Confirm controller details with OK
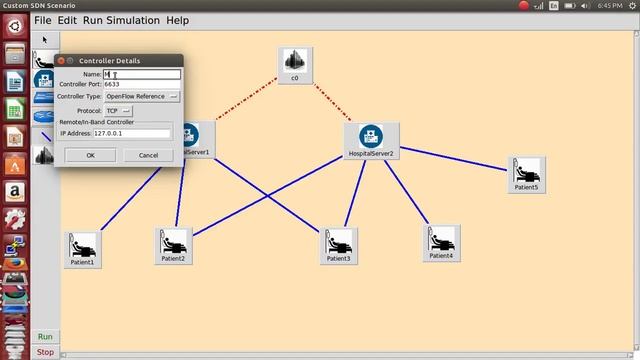 (x=90, y=155)
